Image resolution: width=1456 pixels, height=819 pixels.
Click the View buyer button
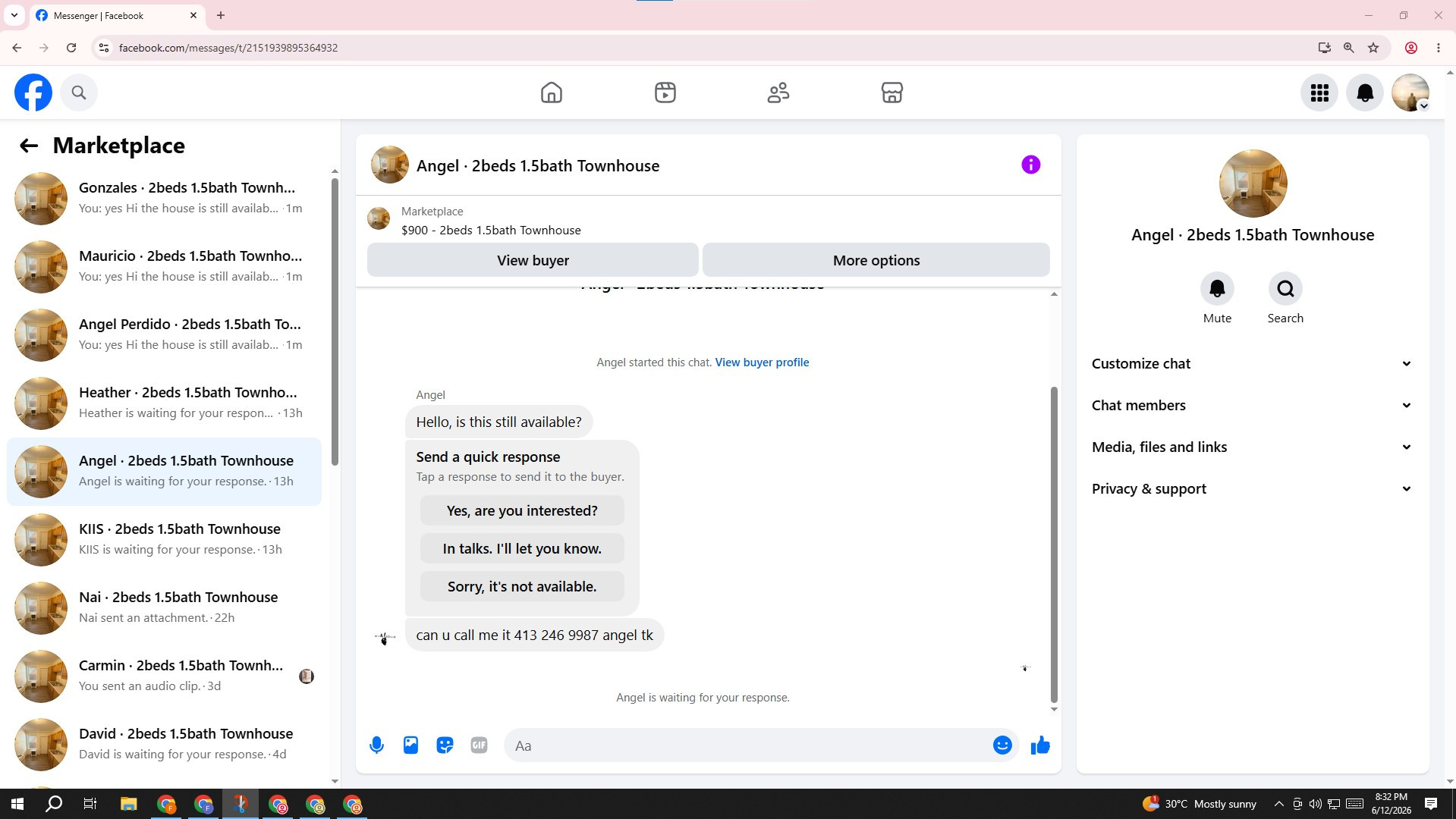tap(533, 260)
